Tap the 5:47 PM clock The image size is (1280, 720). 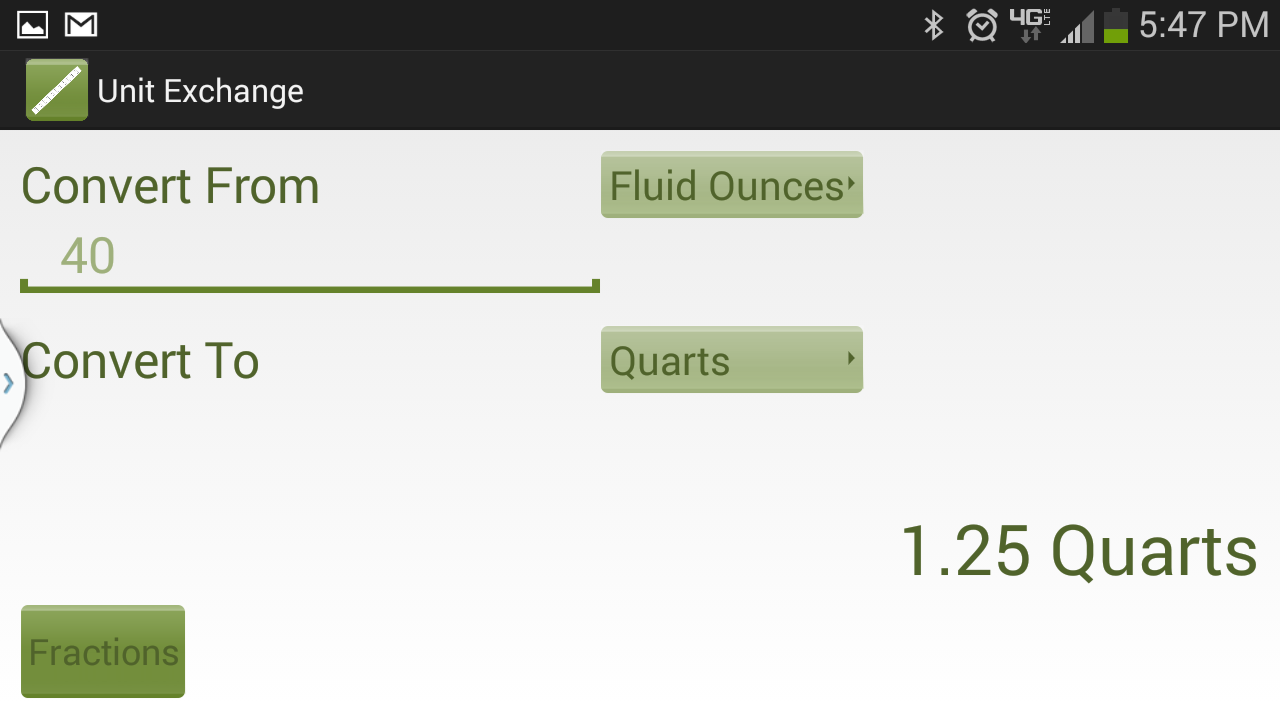(x=1204, y=25)
